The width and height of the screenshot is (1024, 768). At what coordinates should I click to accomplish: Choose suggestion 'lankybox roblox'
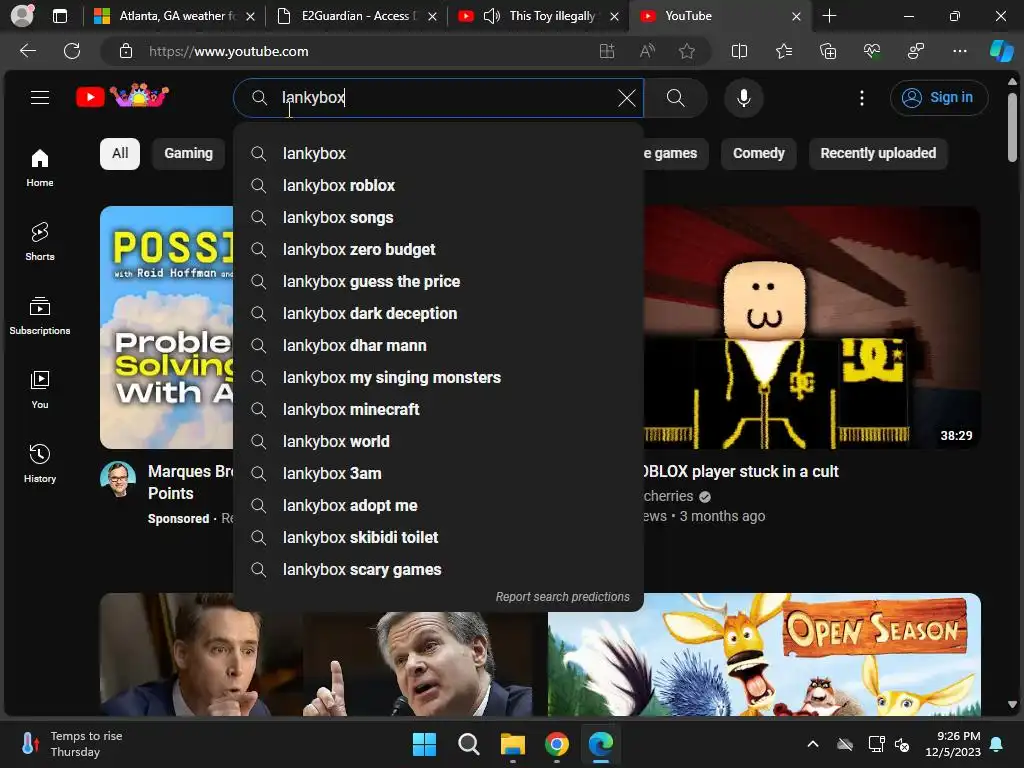[x=438, y=185]
